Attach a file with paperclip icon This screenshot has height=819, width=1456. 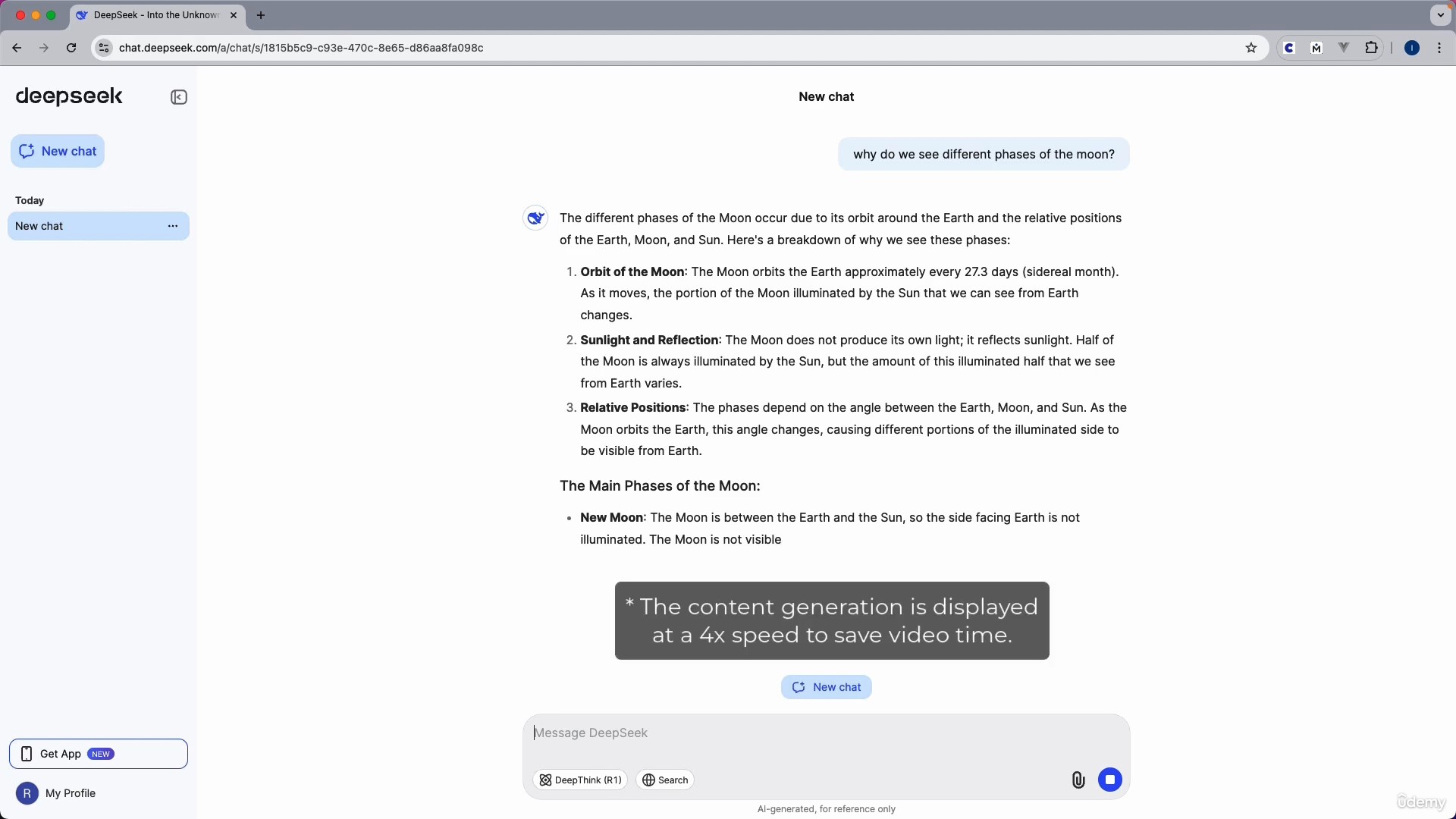tap(1078, 780)
